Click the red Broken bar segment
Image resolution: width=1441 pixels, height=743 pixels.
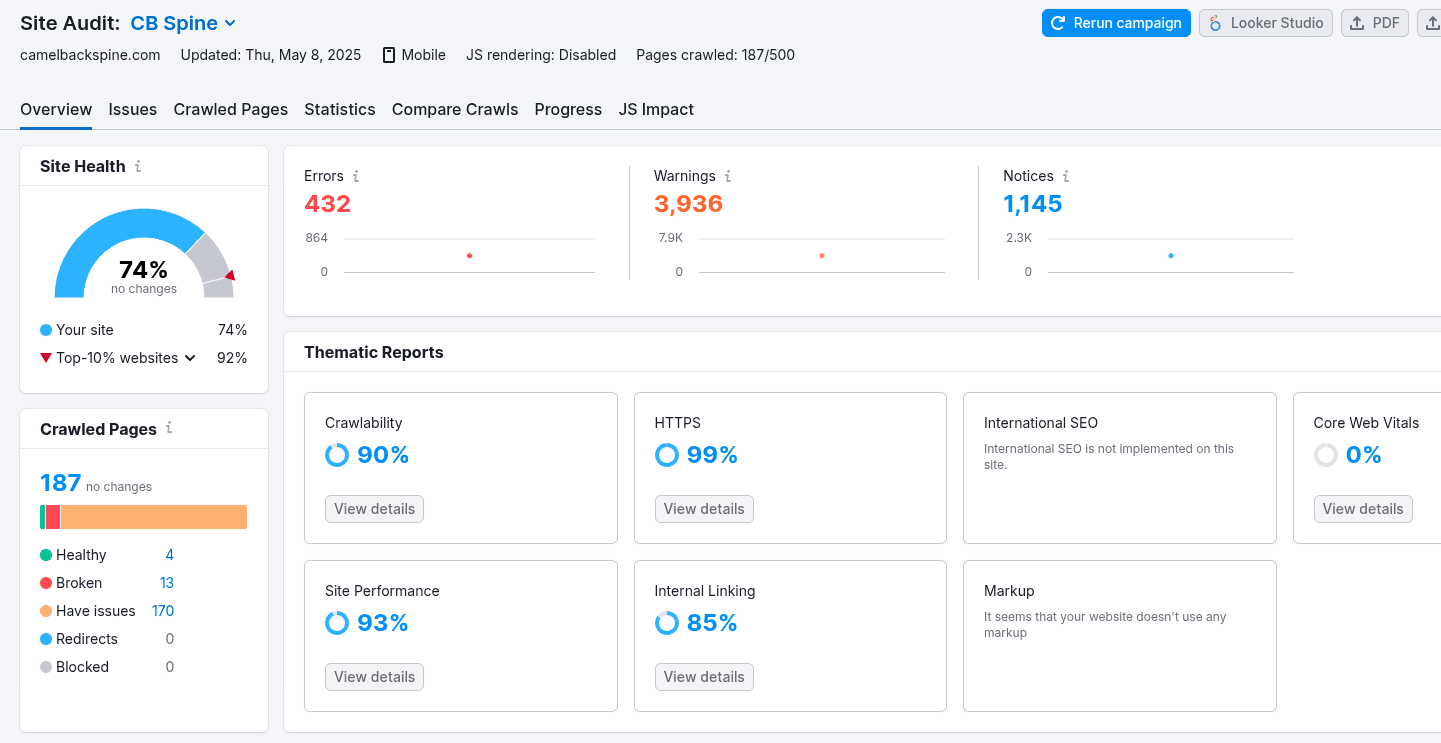pos(53,517)
